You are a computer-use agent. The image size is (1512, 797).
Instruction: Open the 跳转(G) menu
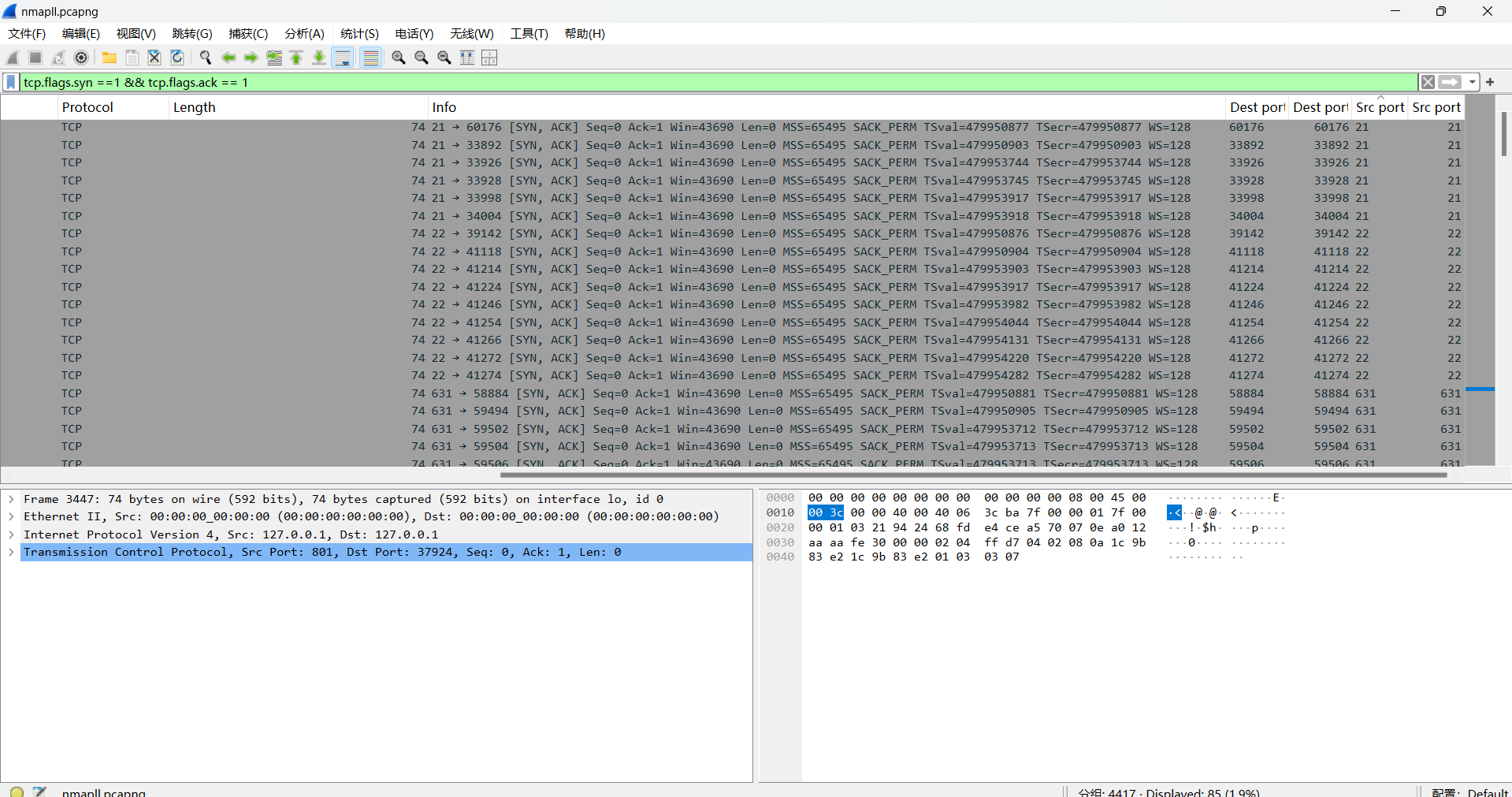pos(192,34)
